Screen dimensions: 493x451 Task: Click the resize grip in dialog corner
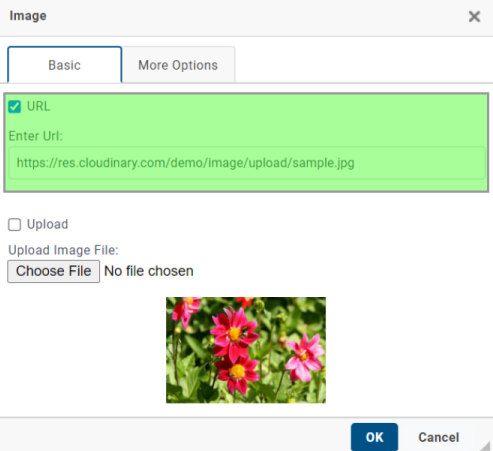[486, 445]
